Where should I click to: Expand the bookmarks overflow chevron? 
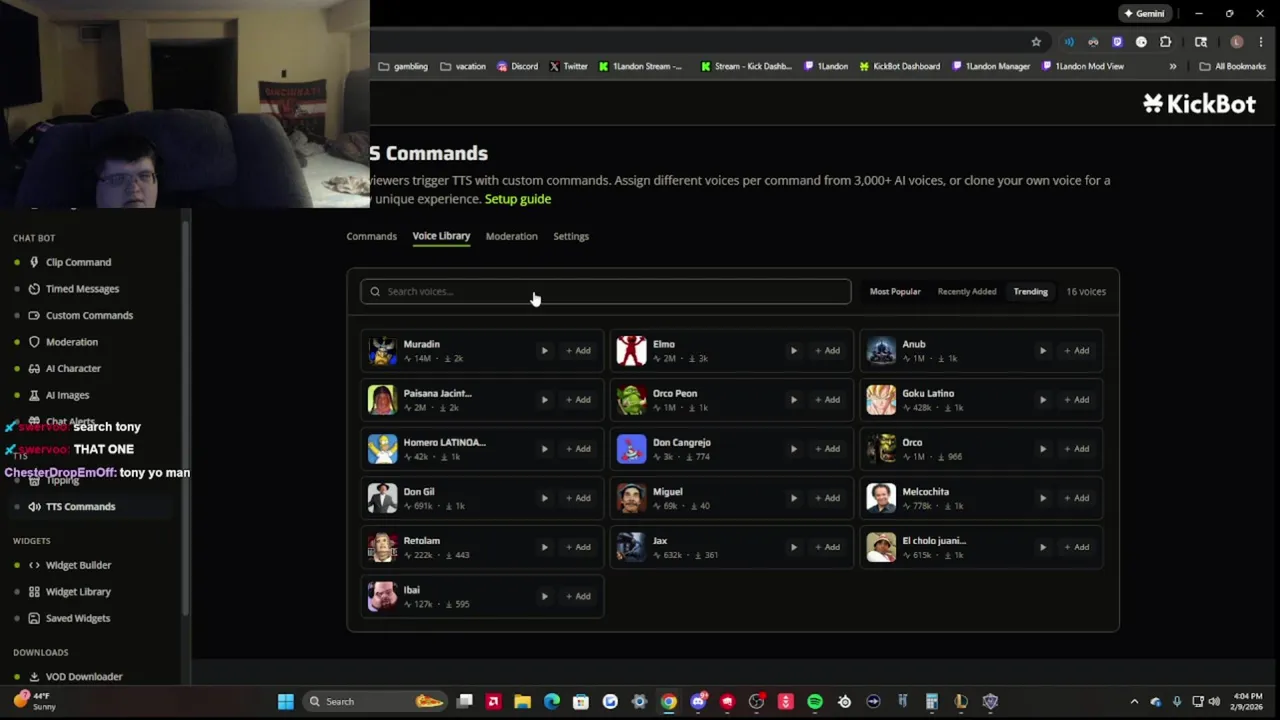click(x=1173, y=66)
